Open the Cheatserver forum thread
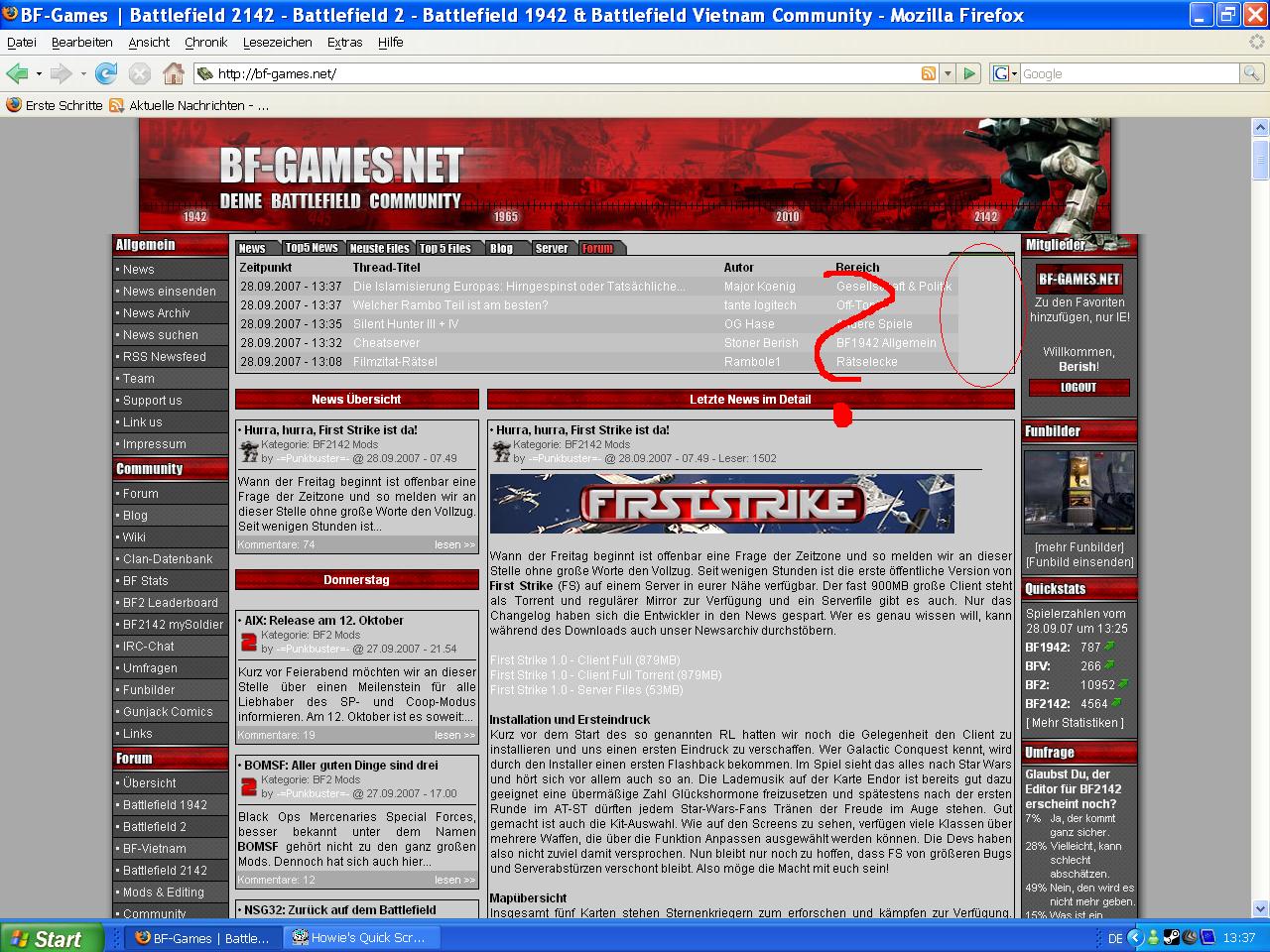This screenshot has width=1270, height=952. (386, 343)
